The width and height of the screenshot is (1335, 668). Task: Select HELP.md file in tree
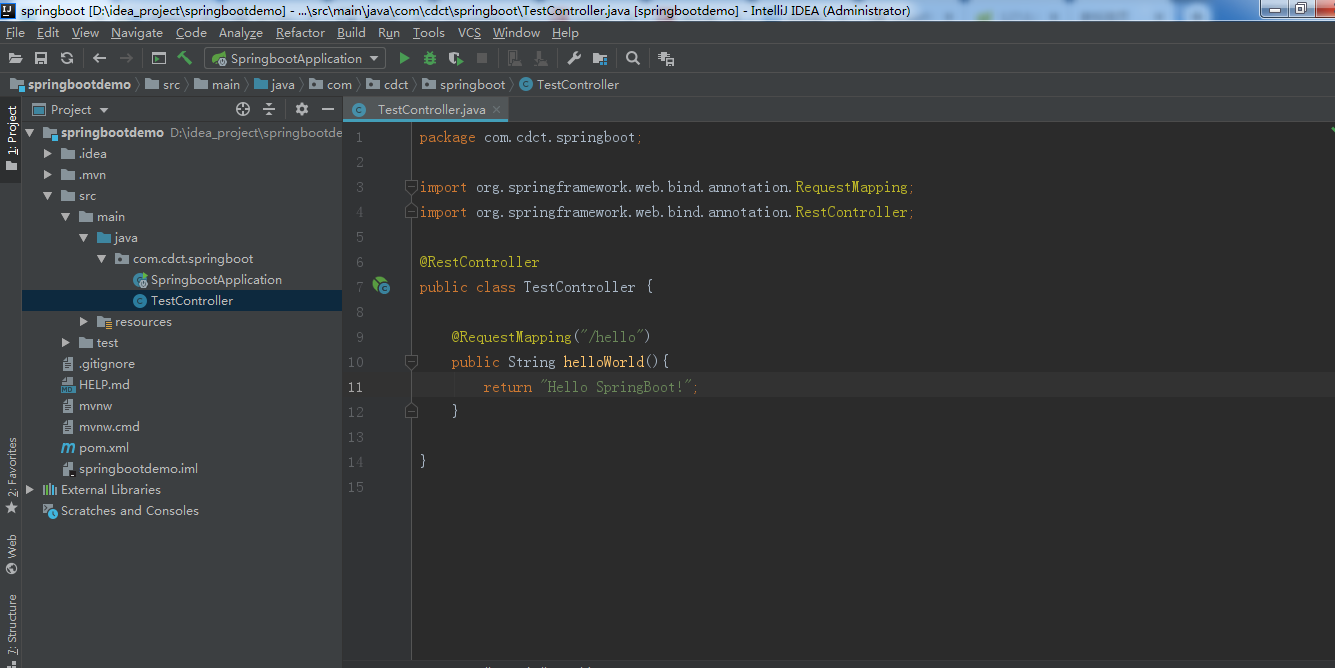[x=104, y=385]
